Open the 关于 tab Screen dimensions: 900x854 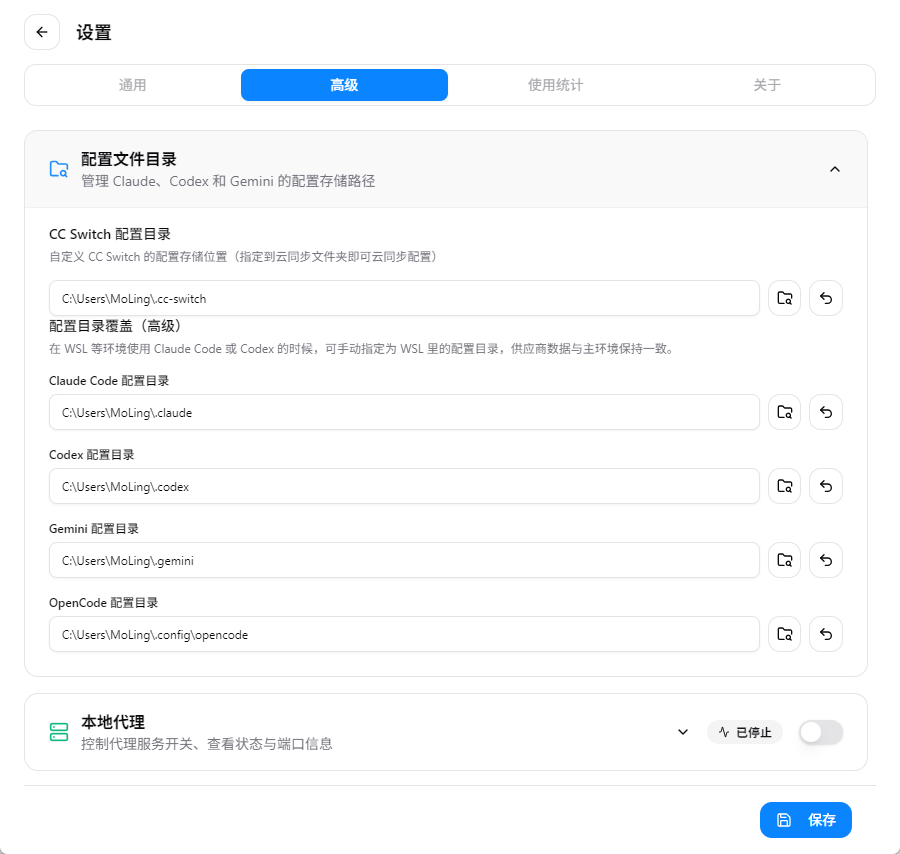pos(767,85)
